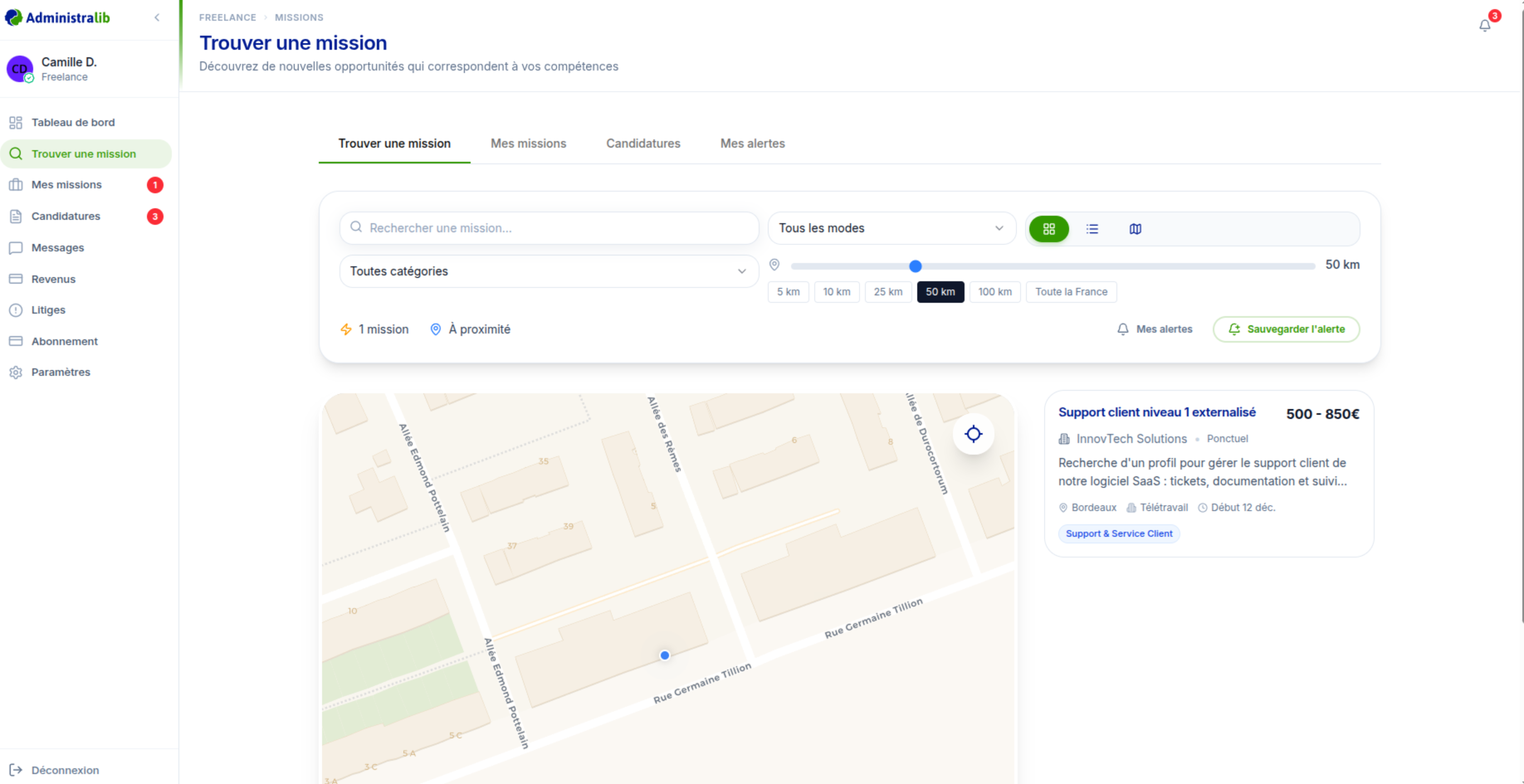The width and height of the screenshot is (1524, 784).
Task: Open Messages from the sidebar
Action: tap(57, 248)
